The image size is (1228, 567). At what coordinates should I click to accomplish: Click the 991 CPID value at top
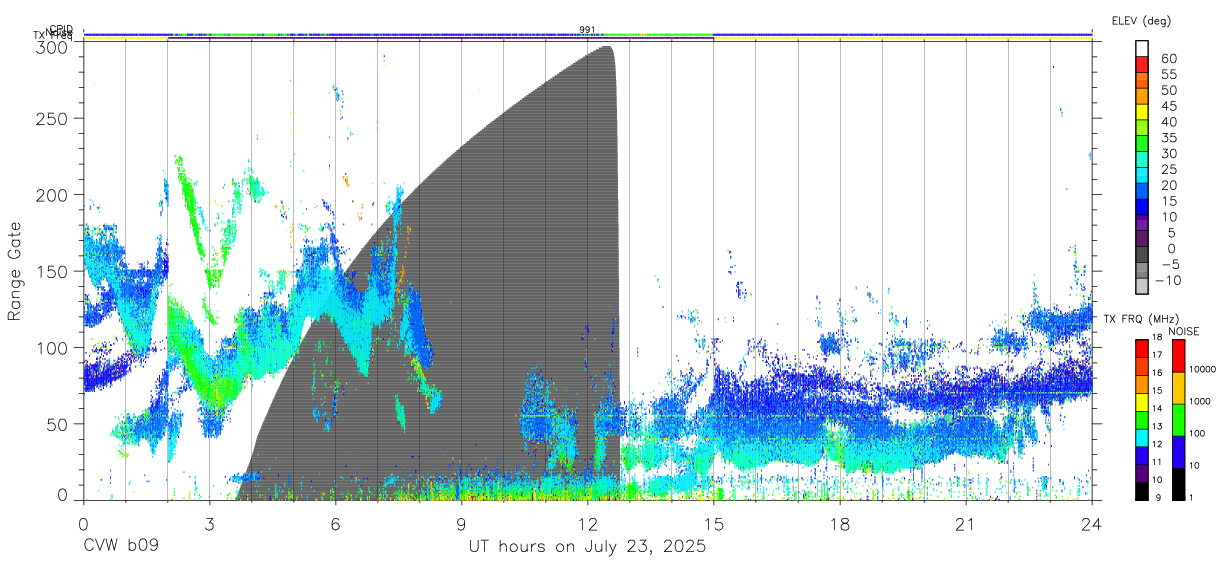click(x=588, y=30)
